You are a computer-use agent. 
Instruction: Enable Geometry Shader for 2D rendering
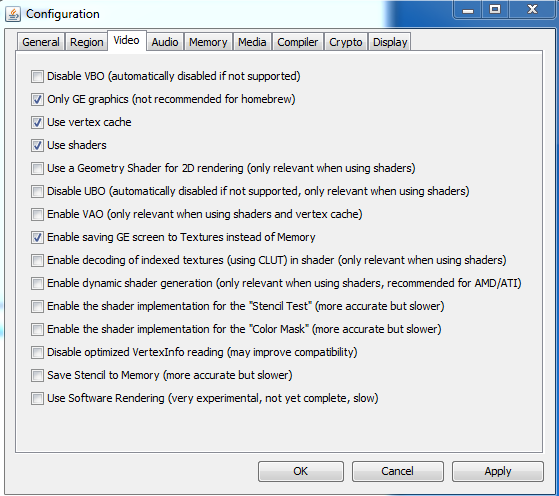coord(37,168)
